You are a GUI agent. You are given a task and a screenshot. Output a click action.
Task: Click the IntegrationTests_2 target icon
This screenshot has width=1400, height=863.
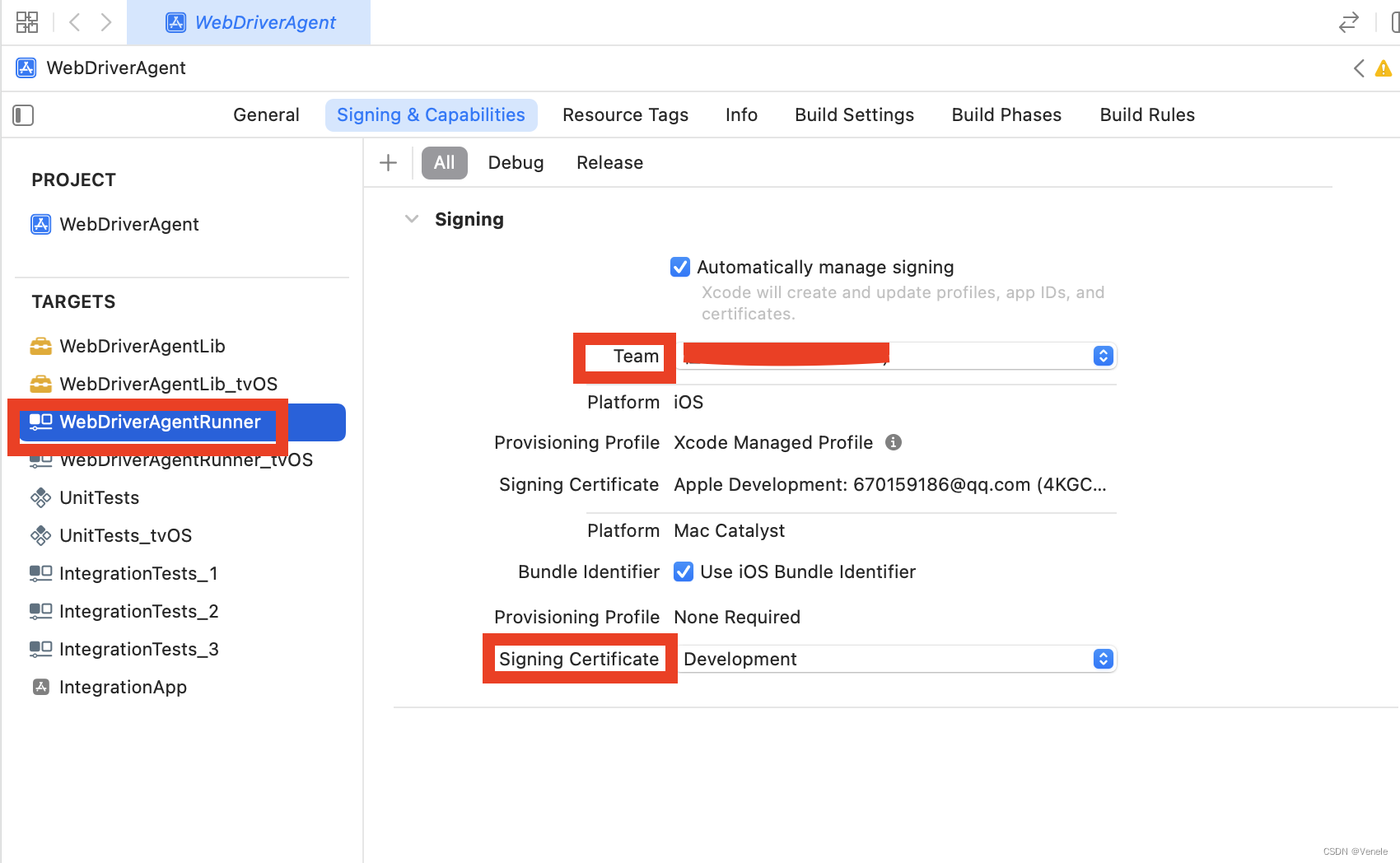click(x=40, y=611)
